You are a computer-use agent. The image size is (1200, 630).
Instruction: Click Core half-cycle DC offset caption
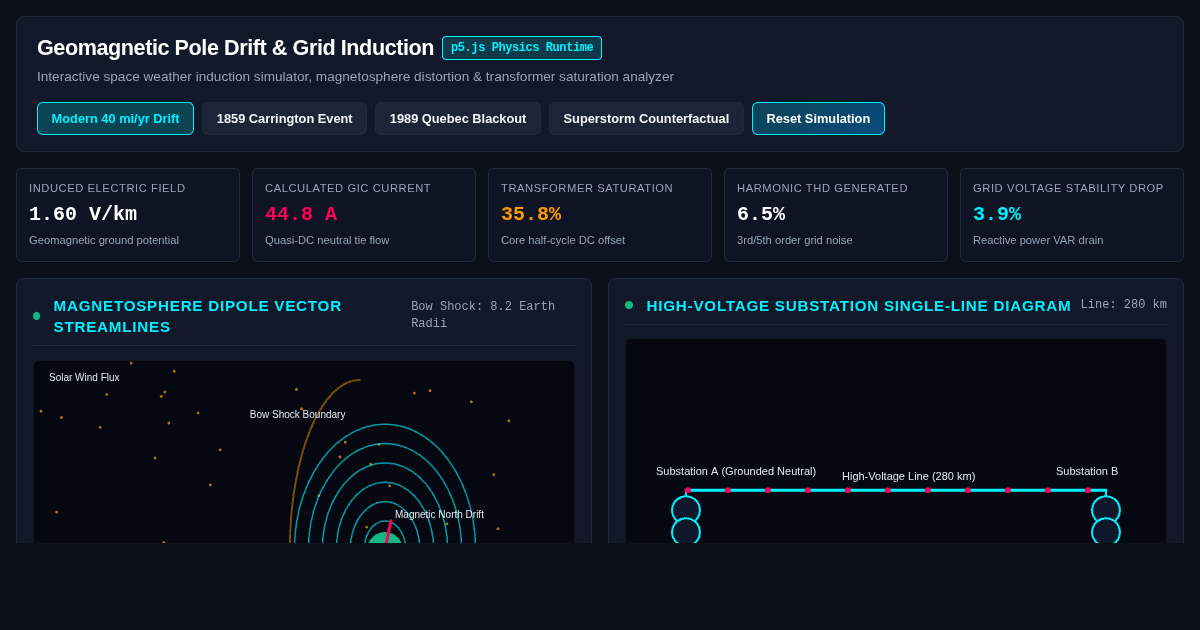point(563,240)
